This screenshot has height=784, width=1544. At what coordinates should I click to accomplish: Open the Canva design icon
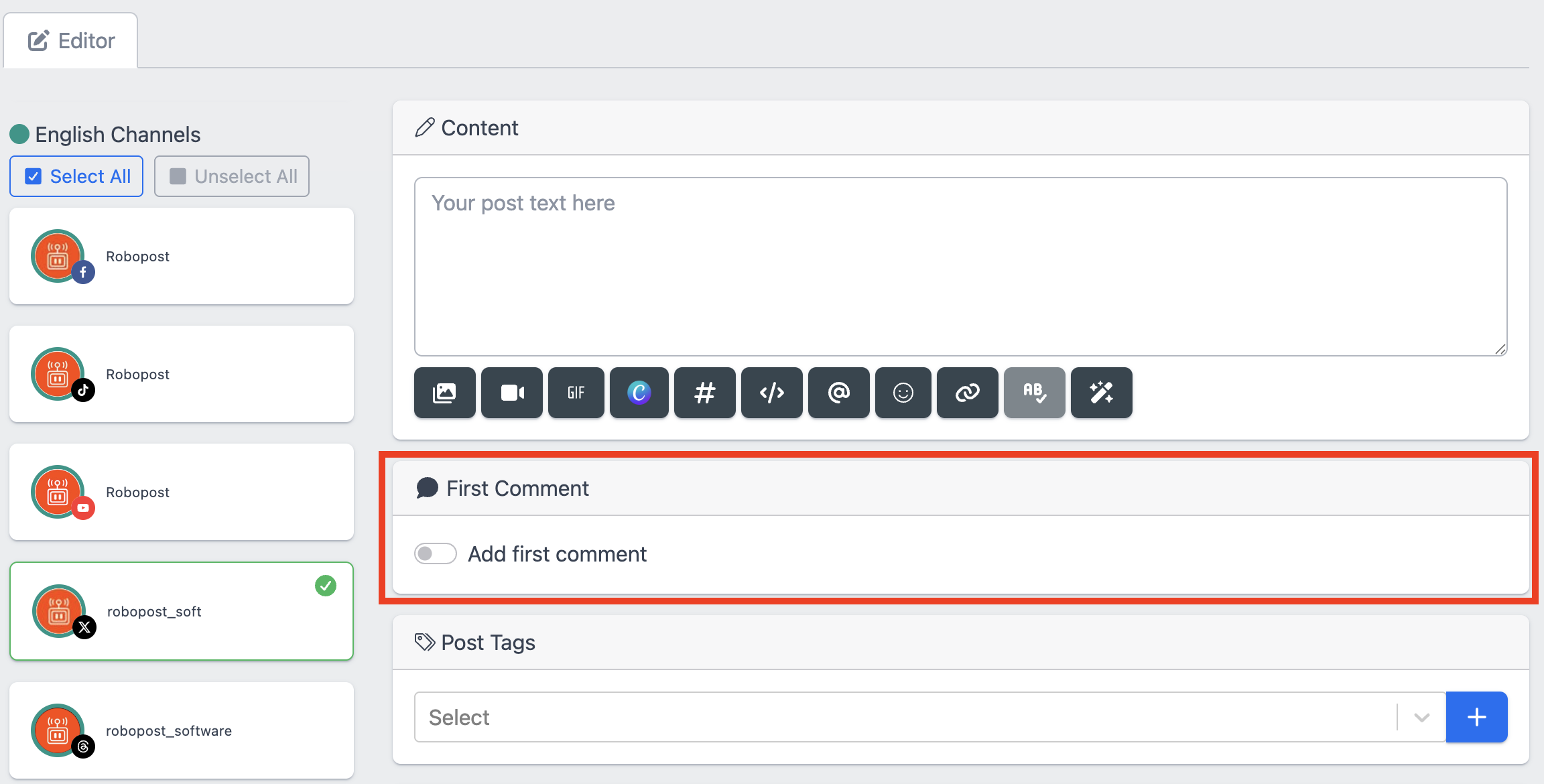tap(639, 393)
